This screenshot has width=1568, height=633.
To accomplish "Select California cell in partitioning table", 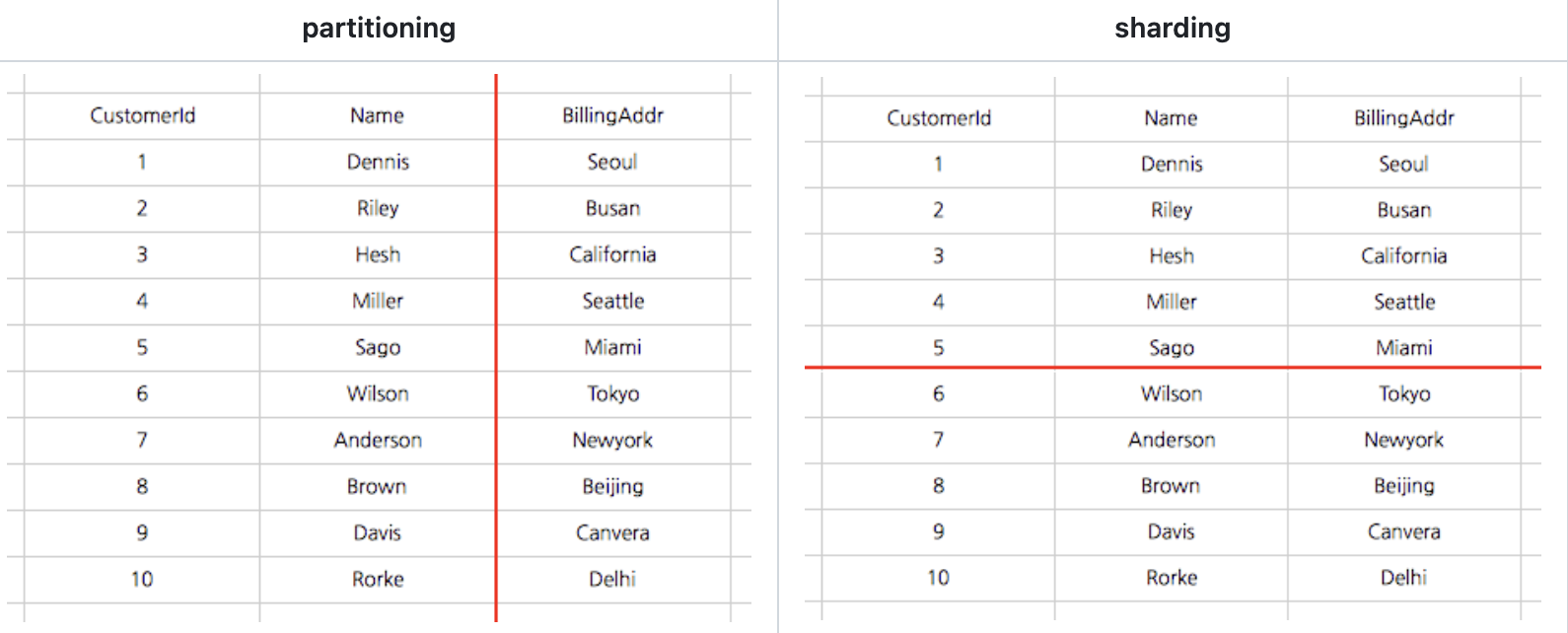I will (x=612, y=254).
